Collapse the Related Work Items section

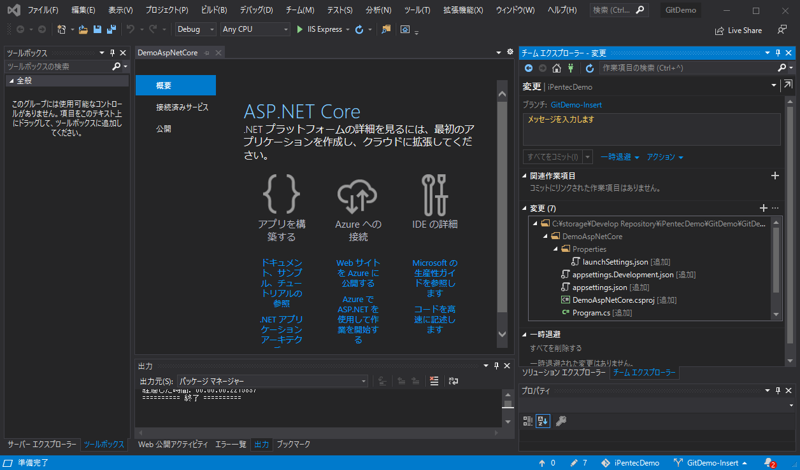(524, 176)
